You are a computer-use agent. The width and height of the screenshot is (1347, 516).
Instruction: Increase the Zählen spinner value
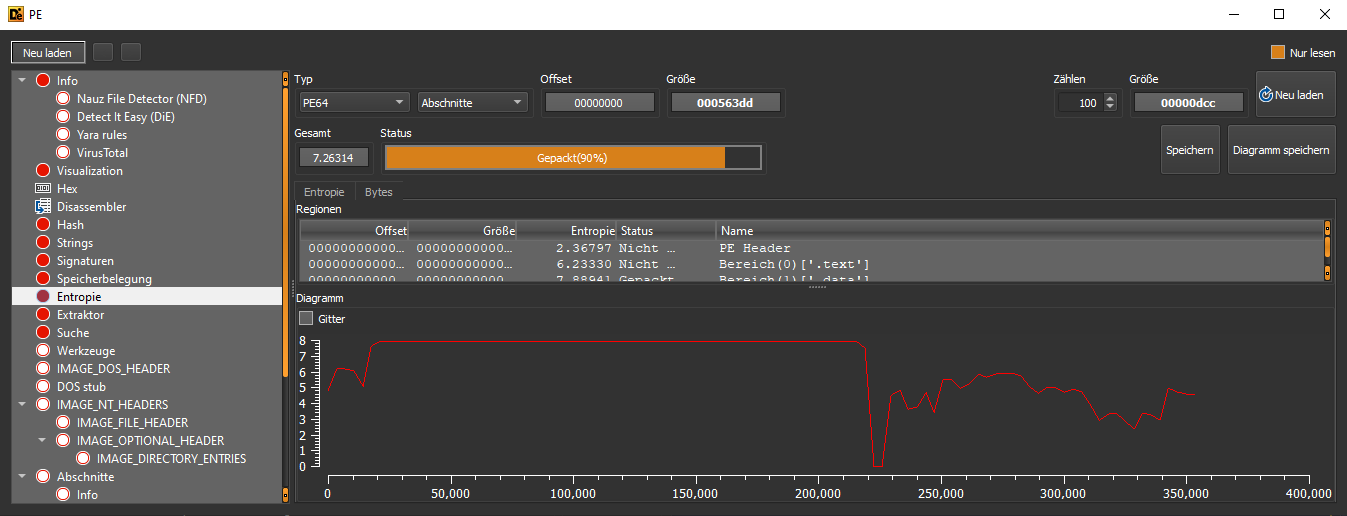1109,98
